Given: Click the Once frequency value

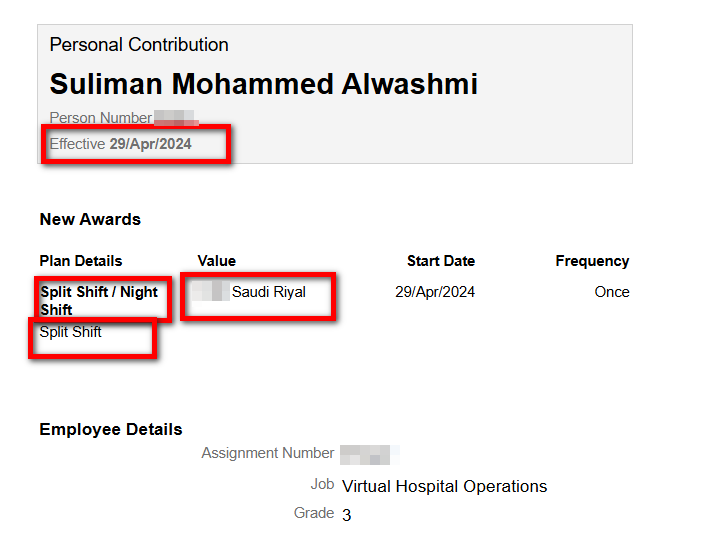Looking at the screenshot, I should tap(612, 292).
